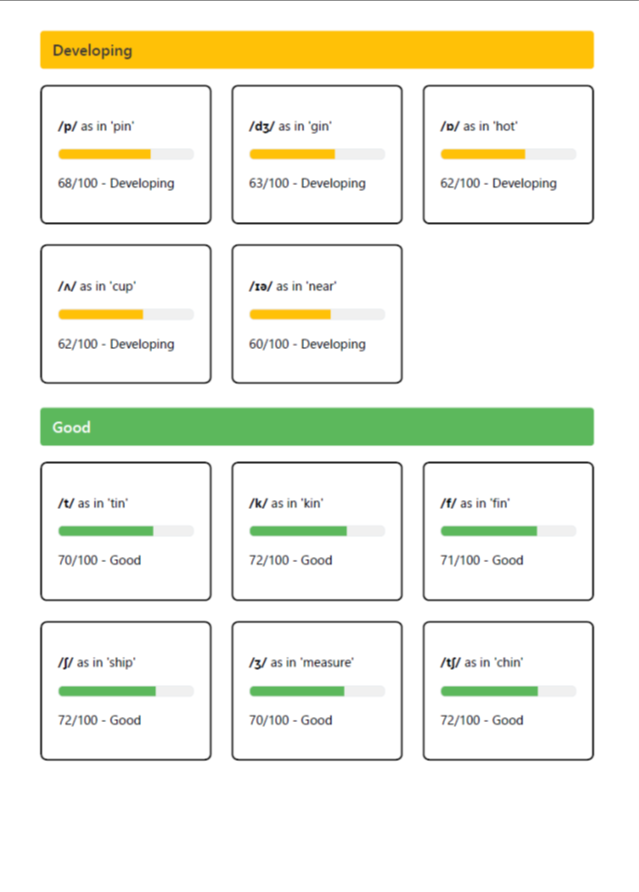Select the /f/ as in 'fin' card
This screenshot has width=639, height=892.
pos(508,531)
